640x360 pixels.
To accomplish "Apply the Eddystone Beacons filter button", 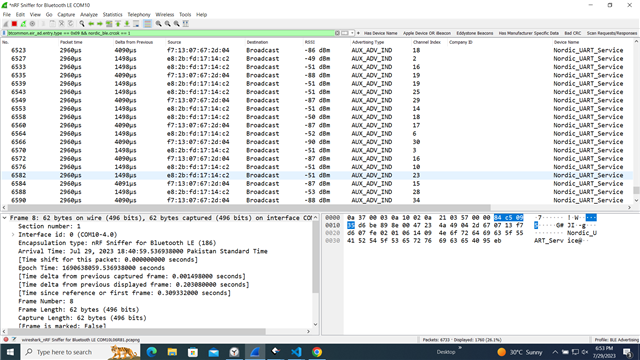I will click(475, 33).
